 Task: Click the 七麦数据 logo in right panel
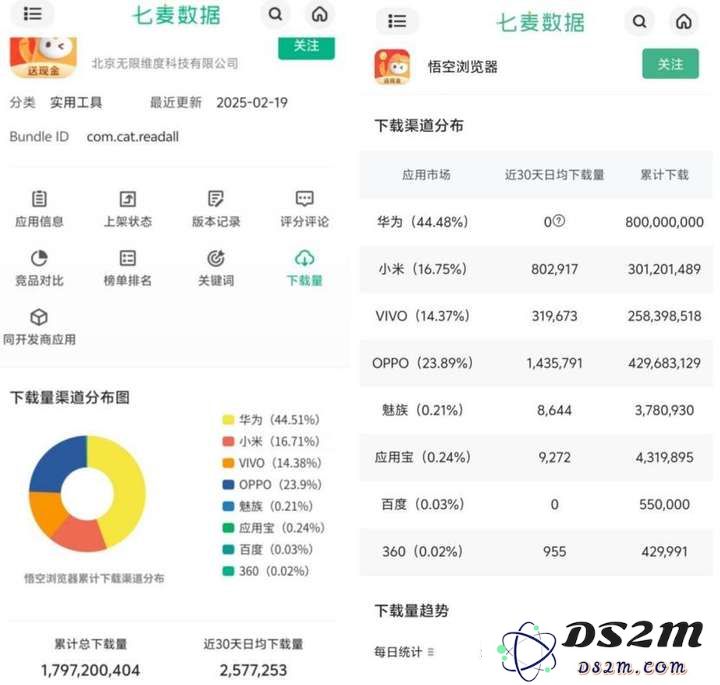(x=541, y=22)
